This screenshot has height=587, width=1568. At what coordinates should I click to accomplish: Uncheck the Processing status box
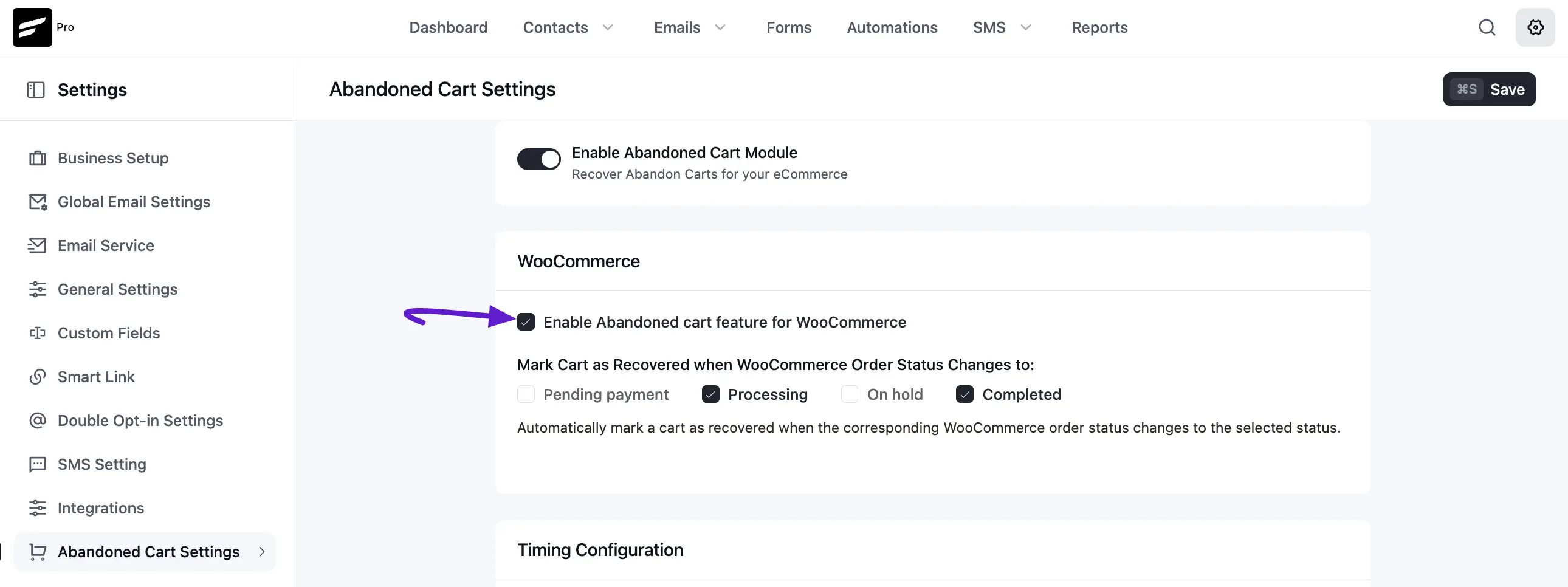710,395
